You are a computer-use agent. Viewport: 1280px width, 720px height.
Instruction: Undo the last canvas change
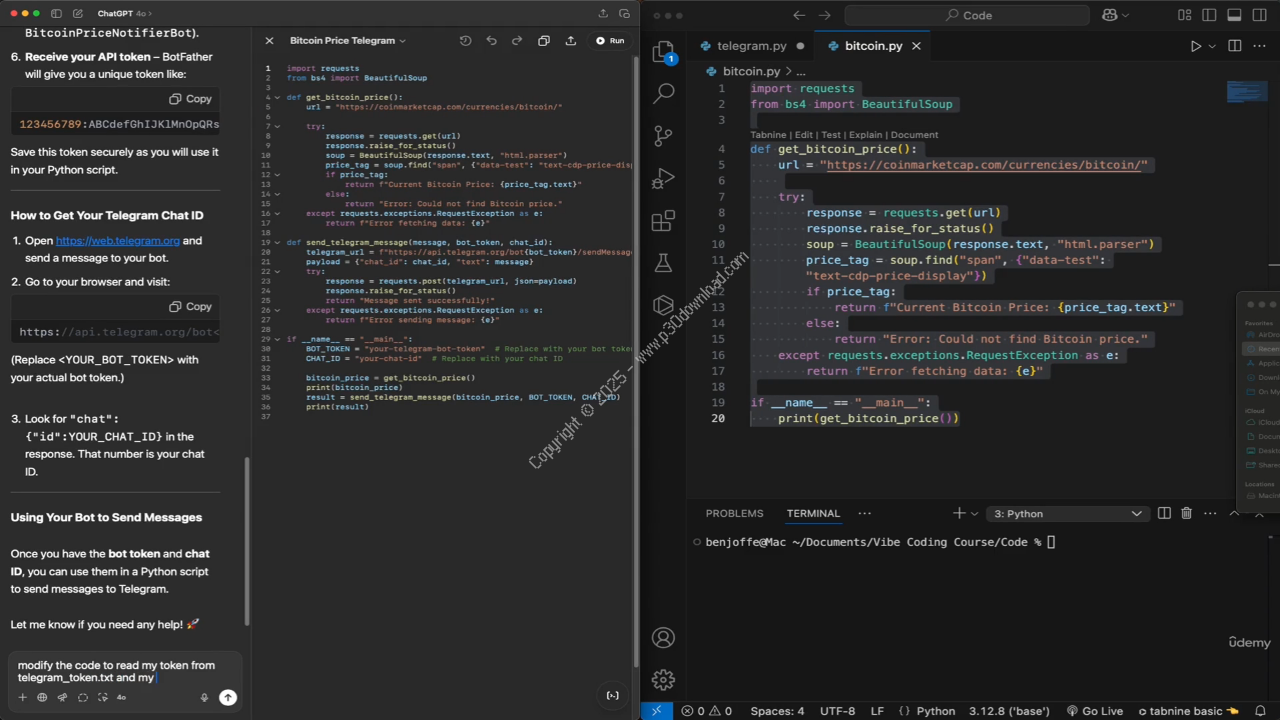(491, 41)
